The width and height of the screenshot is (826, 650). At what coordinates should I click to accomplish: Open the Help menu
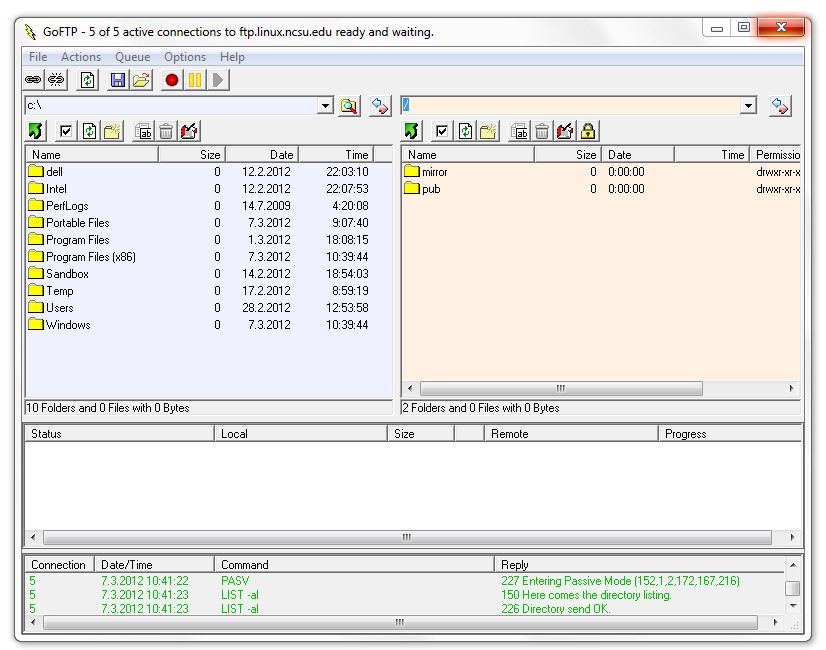pyautogui.click(x=232, y=57)
